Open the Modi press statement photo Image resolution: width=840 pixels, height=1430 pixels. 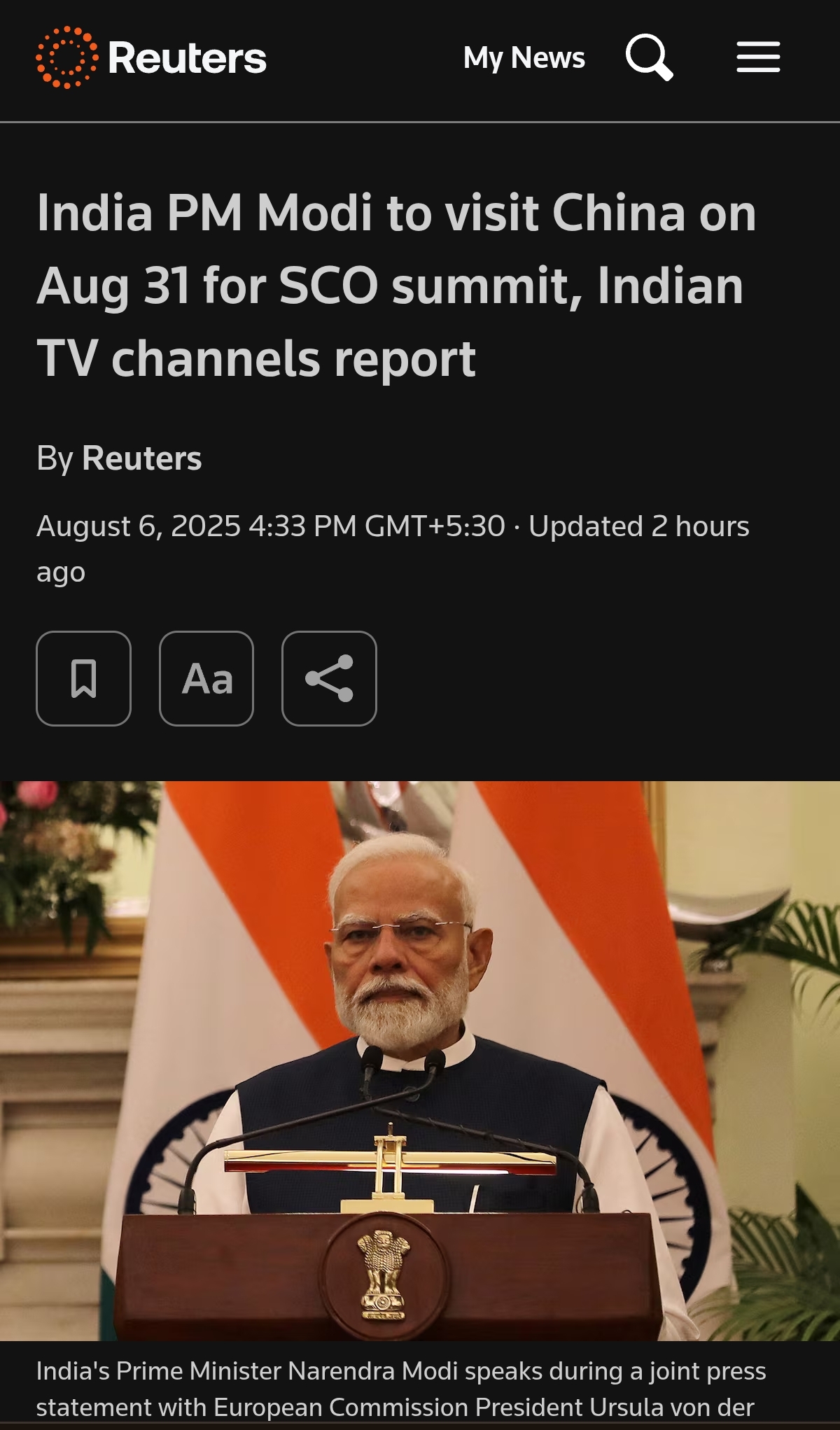420,1061
